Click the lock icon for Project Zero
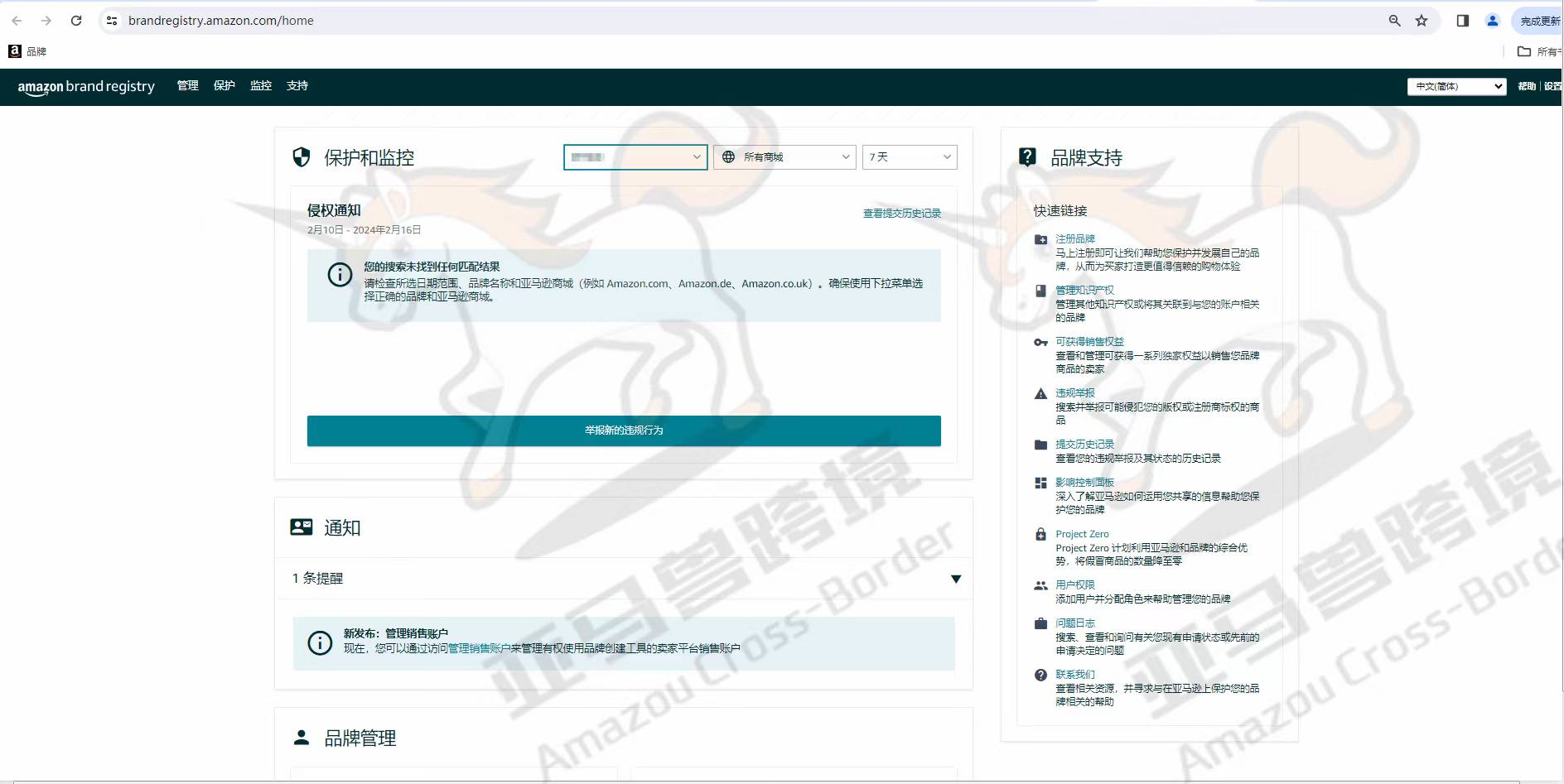Screen dimensions: 1564x784 [x=1041, y=535]
